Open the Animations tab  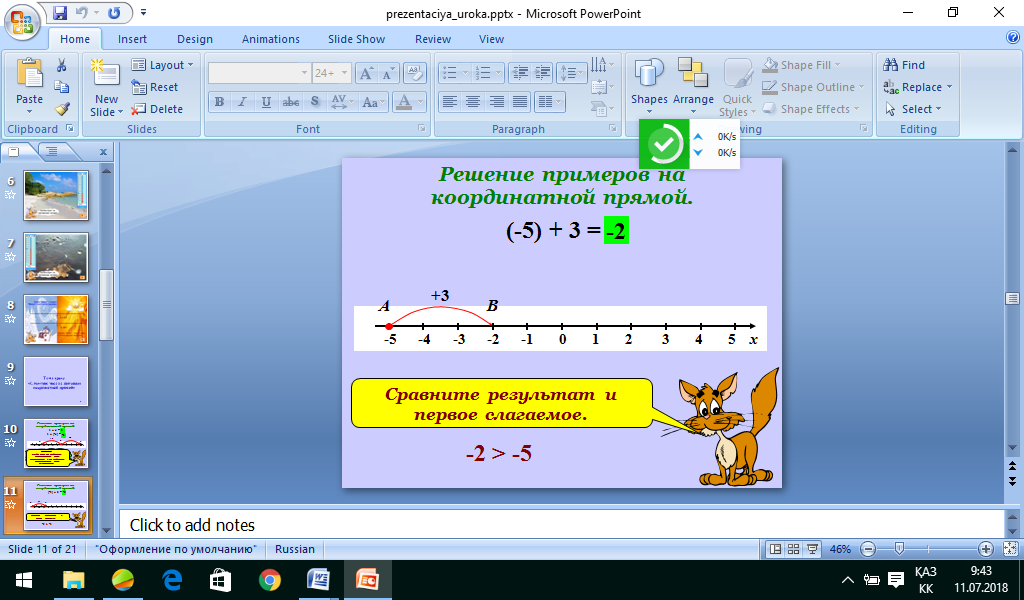[270, 39]
